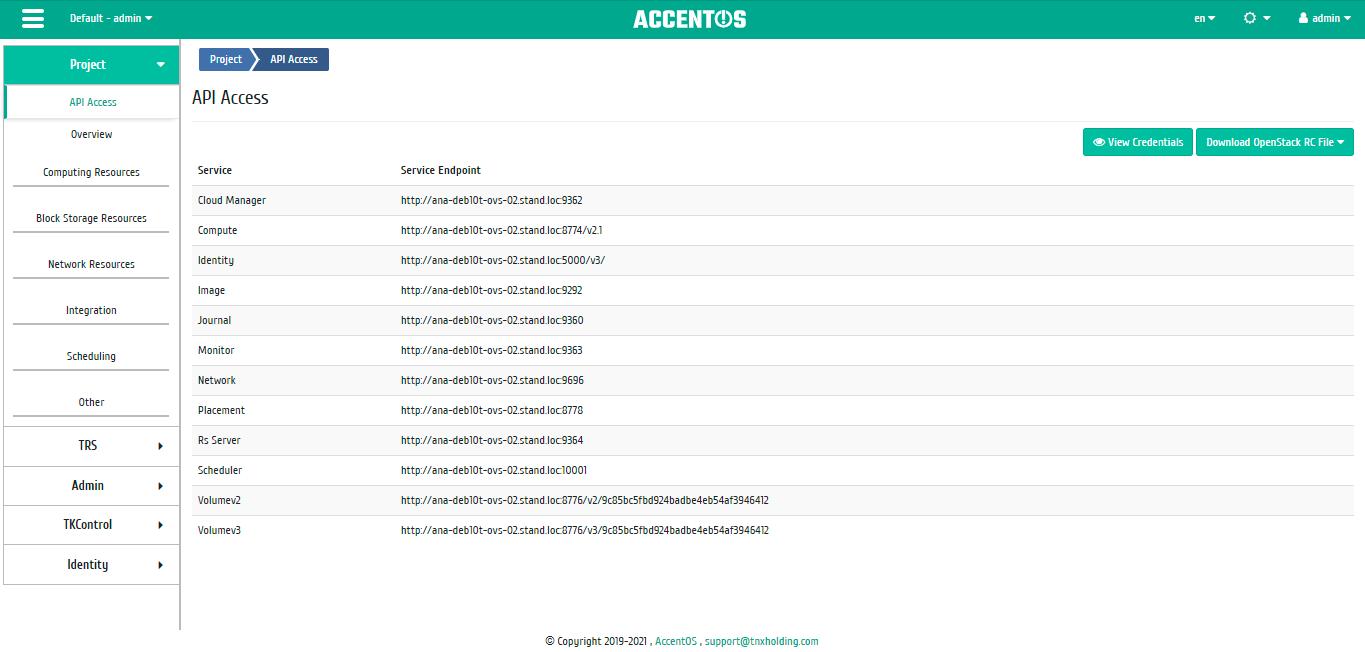1365x652 pixels.
Task: Select the Cloud Manager service cell
Action: (232, 200)
